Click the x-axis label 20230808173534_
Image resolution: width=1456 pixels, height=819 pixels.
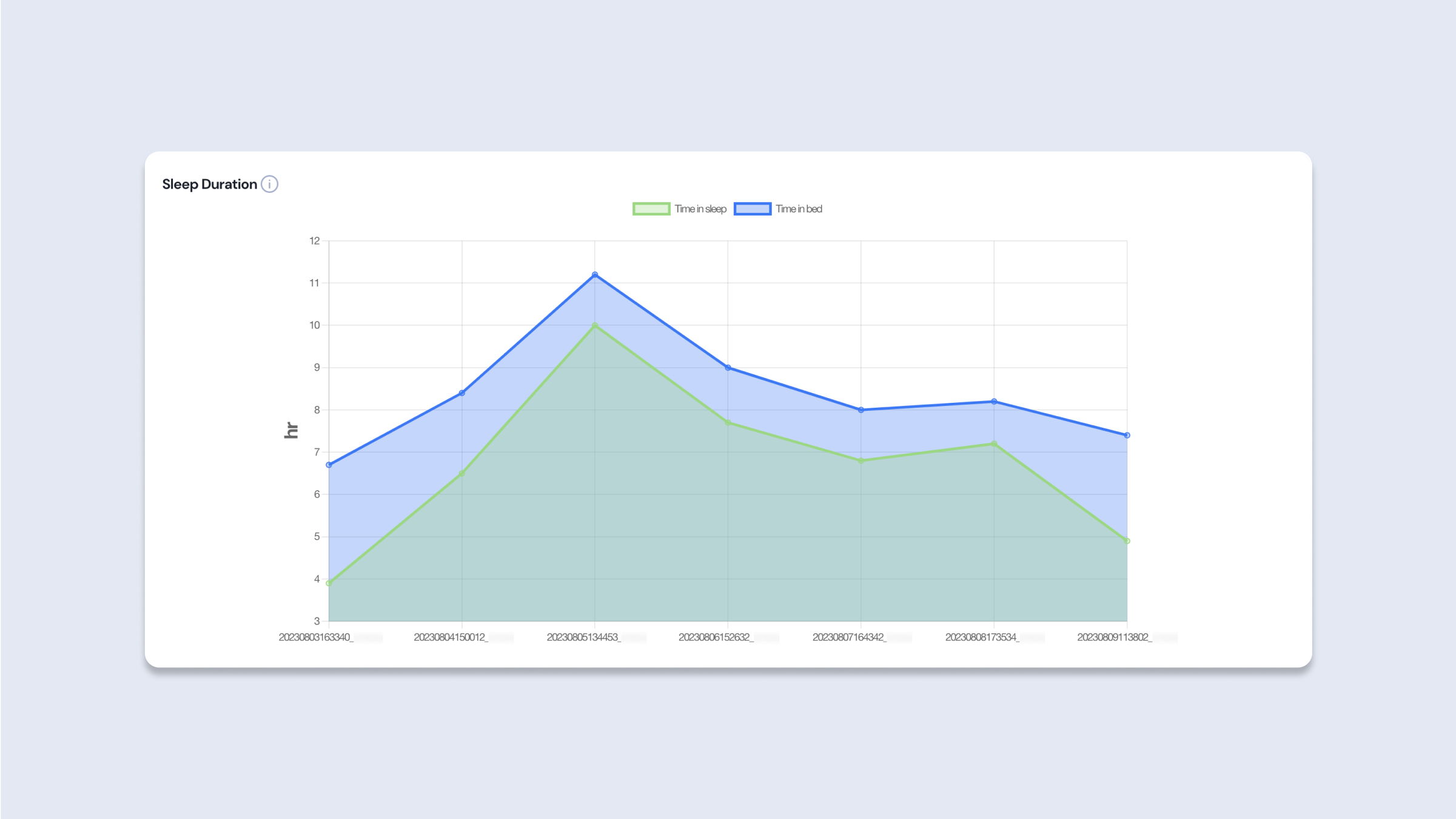click(x=982, y=637)
